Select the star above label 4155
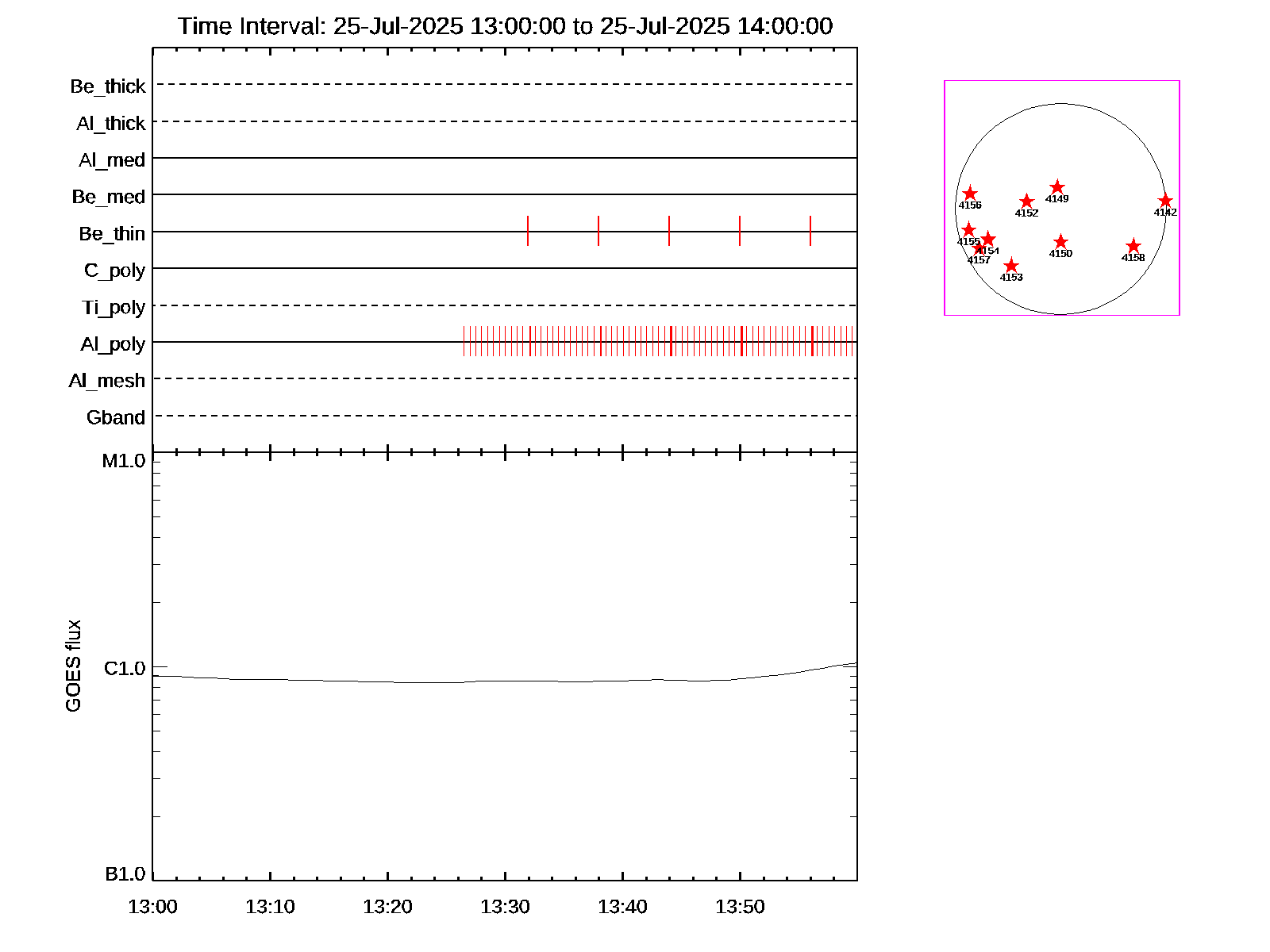The width and height of the screenshot is (1270, 952). pos(968,230)
